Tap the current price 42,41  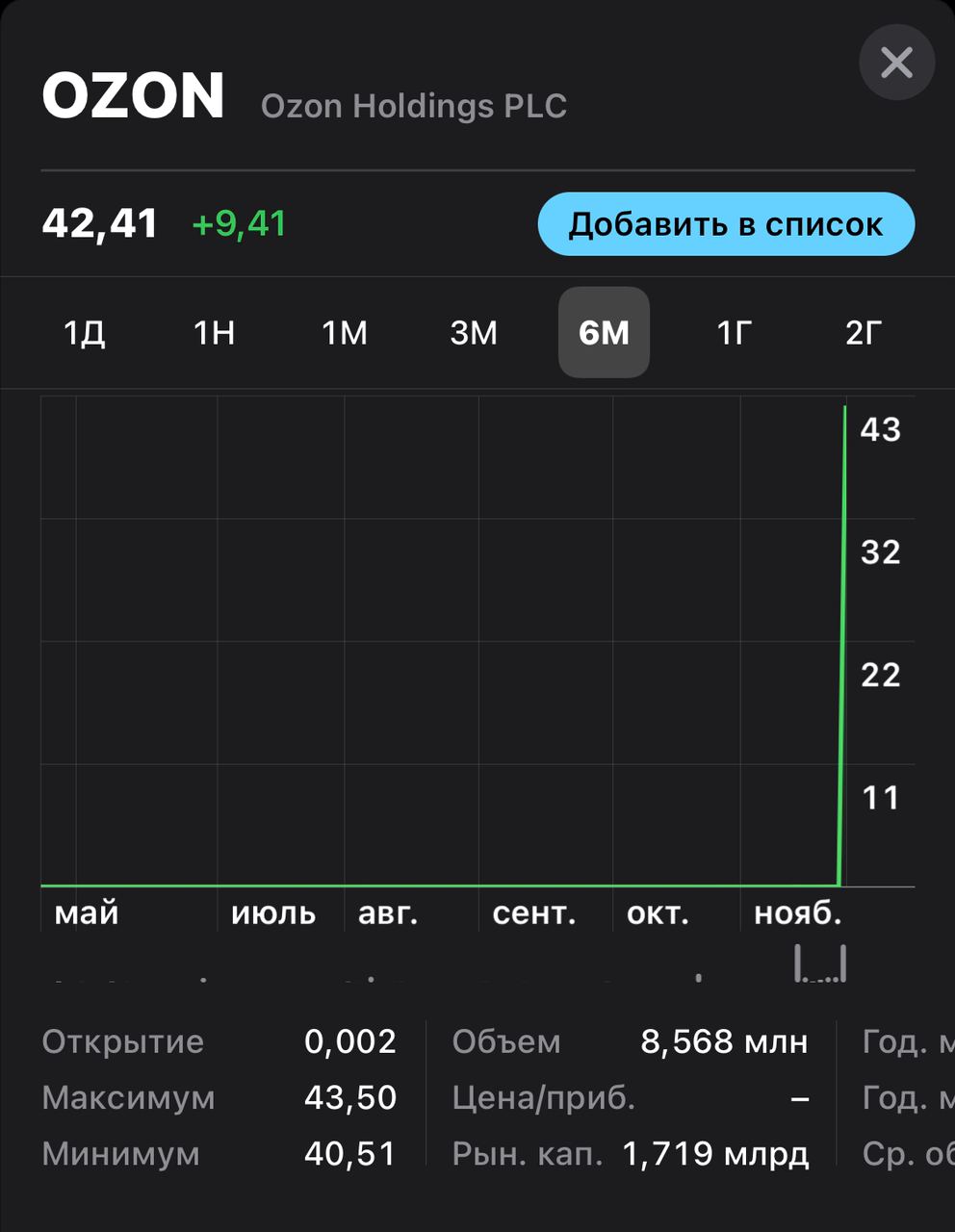100,223
